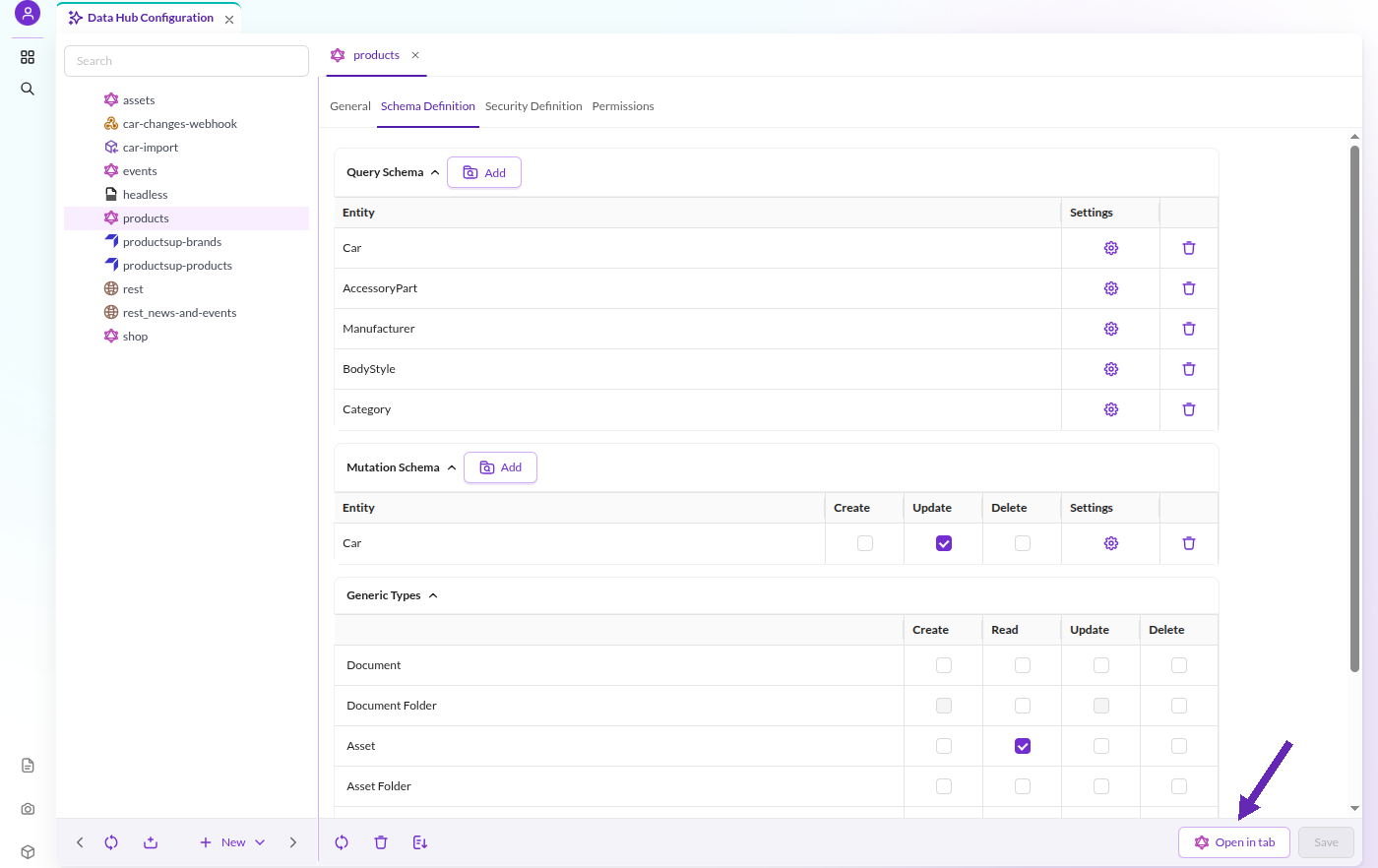Delete Car entity from Mutation Schema
The height and width of the screenshot is (868, 1378).
point(1189,543)
